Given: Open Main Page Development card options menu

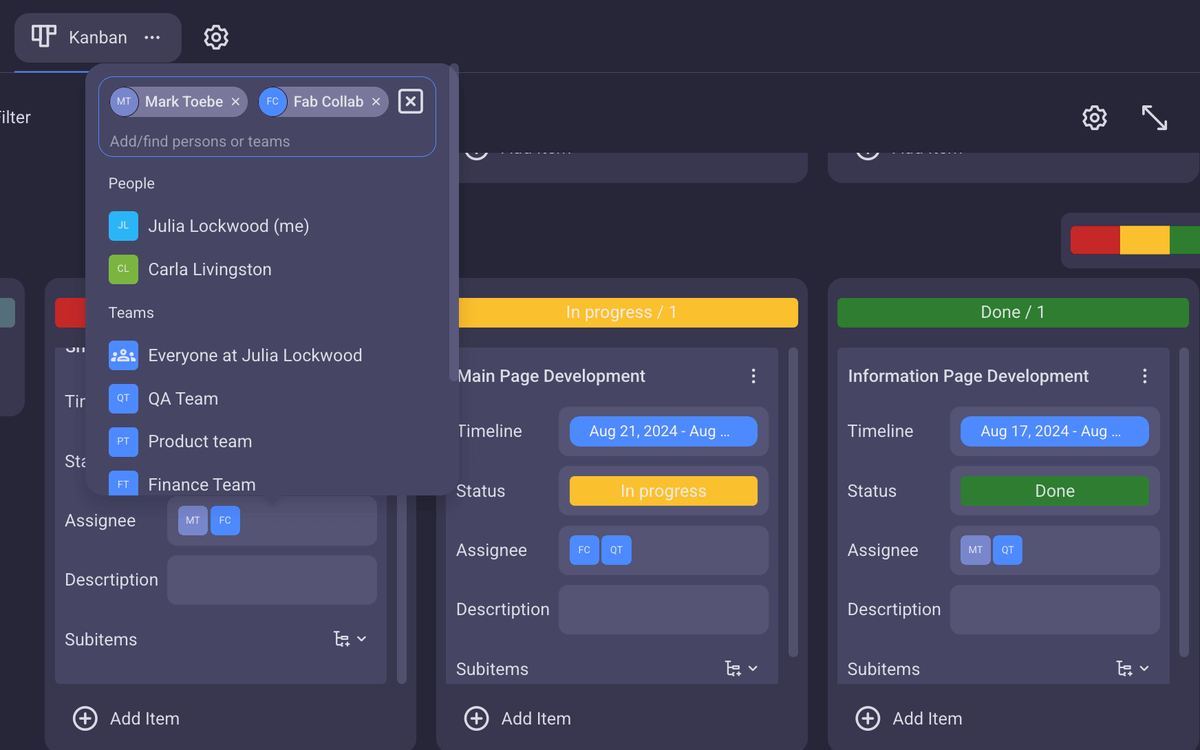Looking at the screenshot, I should (x=753, y=376).
